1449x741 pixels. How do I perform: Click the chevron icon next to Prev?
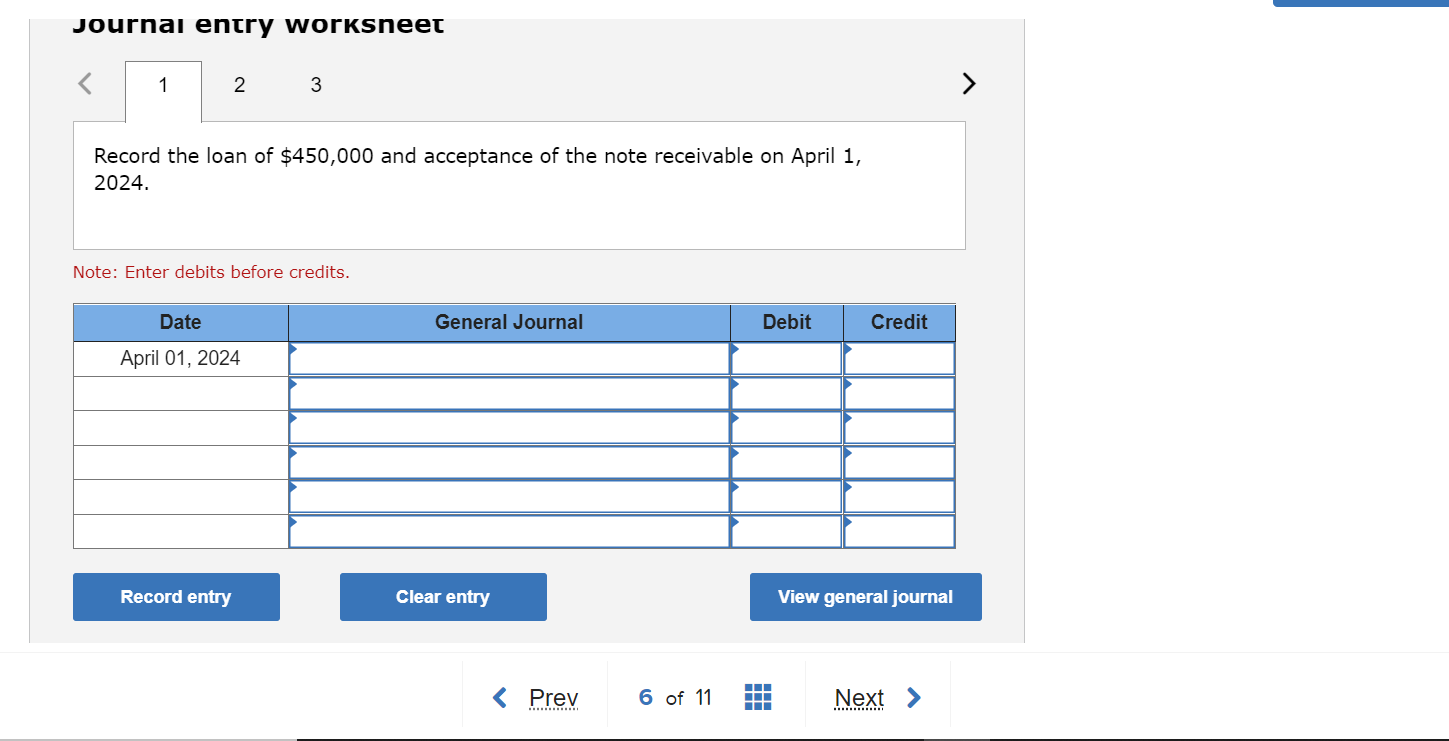(501, 697)
